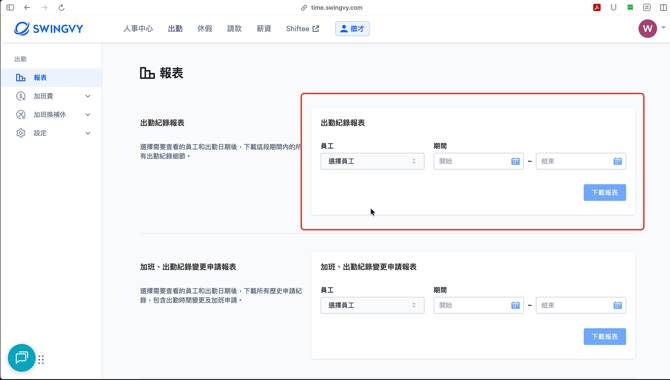Open the chat support bubble icon
The height and width of the screenshot is (380, 670).
[x=21, y=357]
